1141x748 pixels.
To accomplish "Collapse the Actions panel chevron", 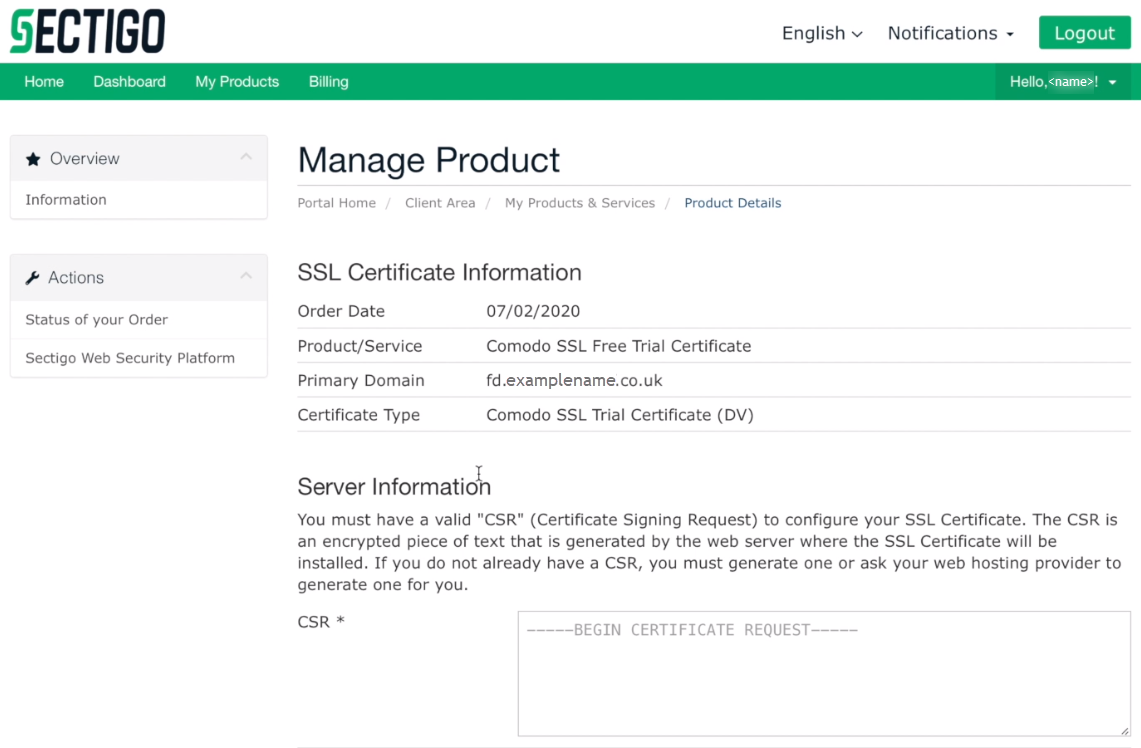I will (x=246, y=277).
